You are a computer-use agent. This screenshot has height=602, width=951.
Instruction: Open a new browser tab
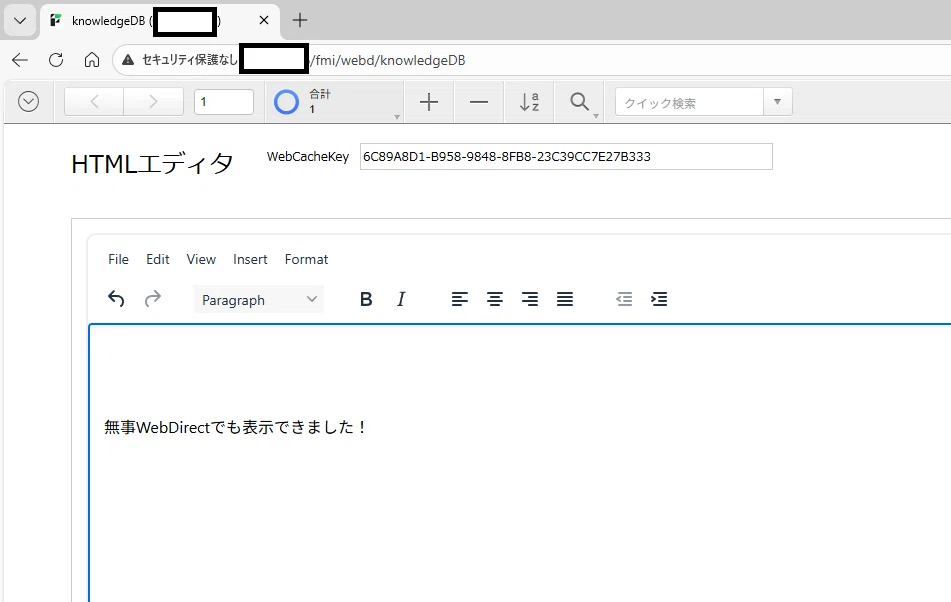tap(300, 21)
